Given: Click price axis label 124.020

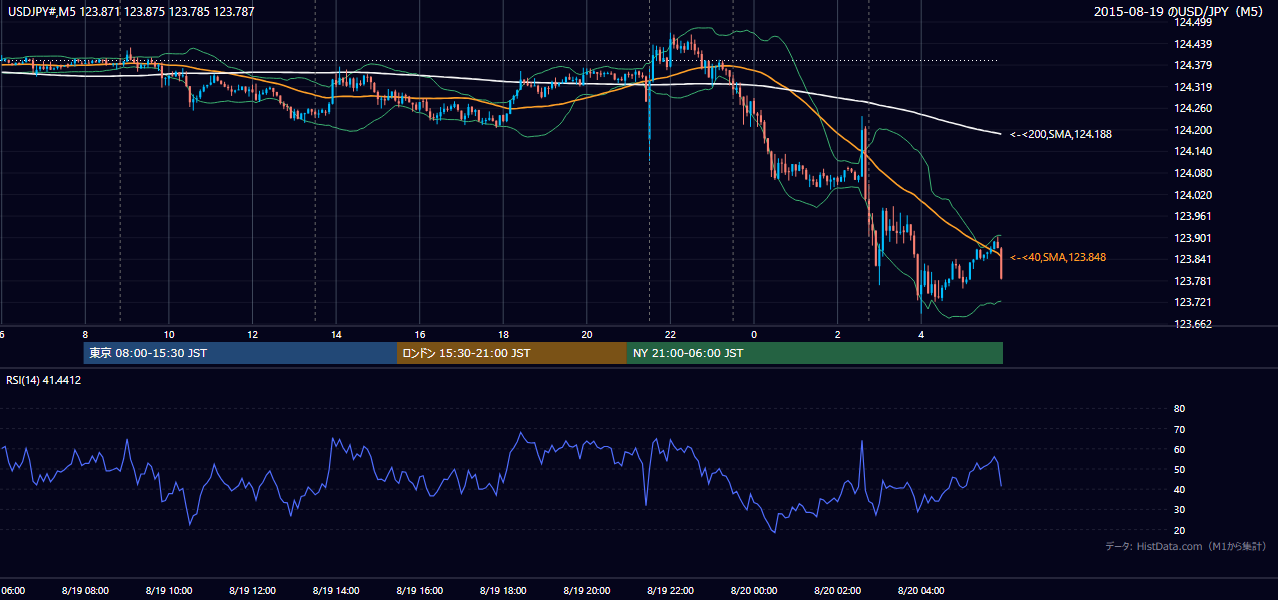Looking at the screenshot, I should pyautogui.click(x=1192, y=195).
